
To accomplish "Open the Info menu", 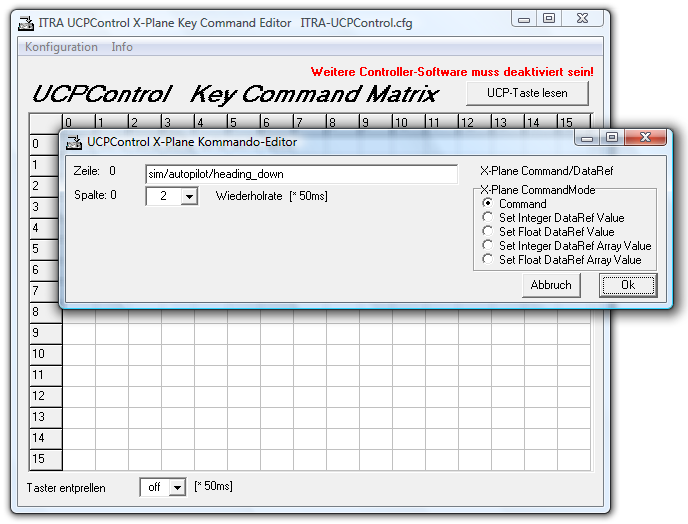I will [x=122, y=47].
